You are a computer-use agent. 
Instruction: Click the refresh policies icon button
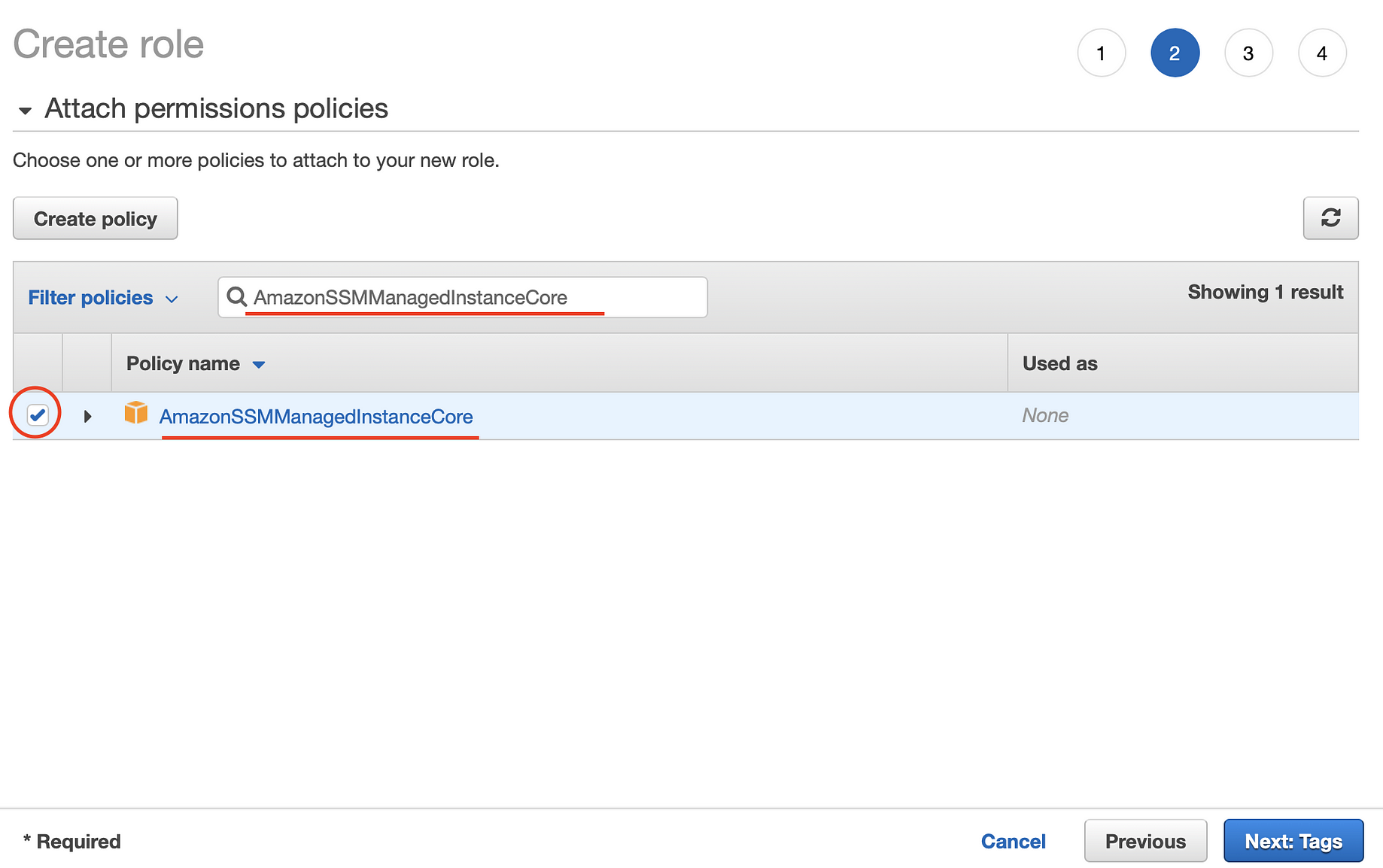[x=1330, y=218]
